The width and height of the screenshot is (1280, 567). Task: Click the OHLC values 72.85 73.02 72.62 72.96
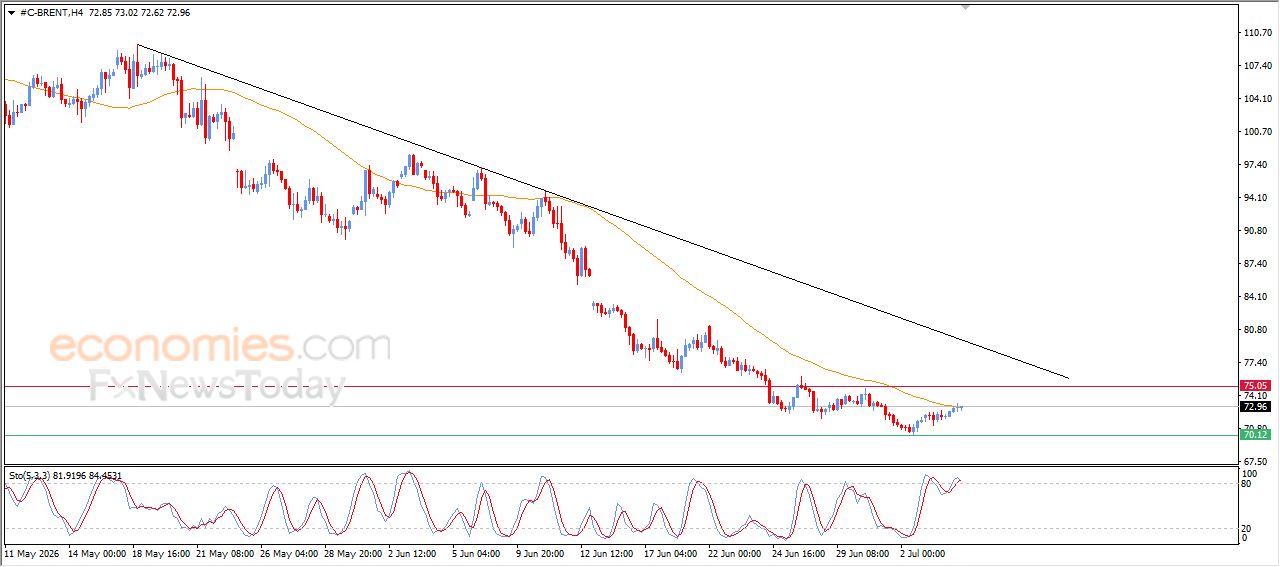(x=139, y=12)
